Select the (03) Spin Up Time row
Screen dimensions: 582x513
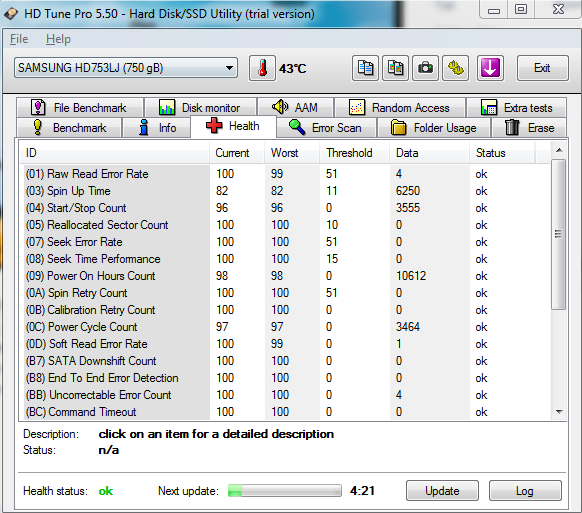pyautogui.click(x=286, y=191)
